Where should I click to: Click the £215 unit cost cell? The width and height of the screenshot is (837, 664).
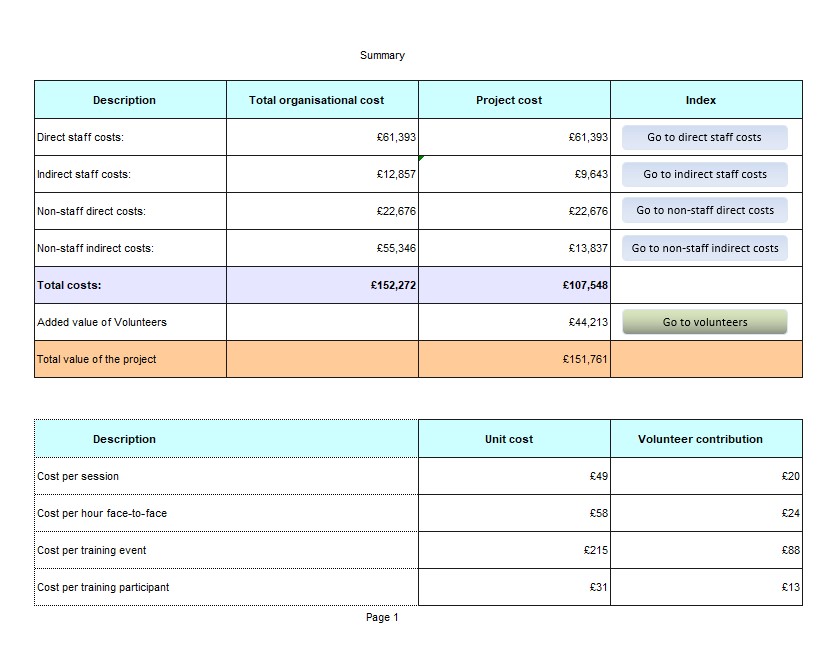(x=515, y=550)
